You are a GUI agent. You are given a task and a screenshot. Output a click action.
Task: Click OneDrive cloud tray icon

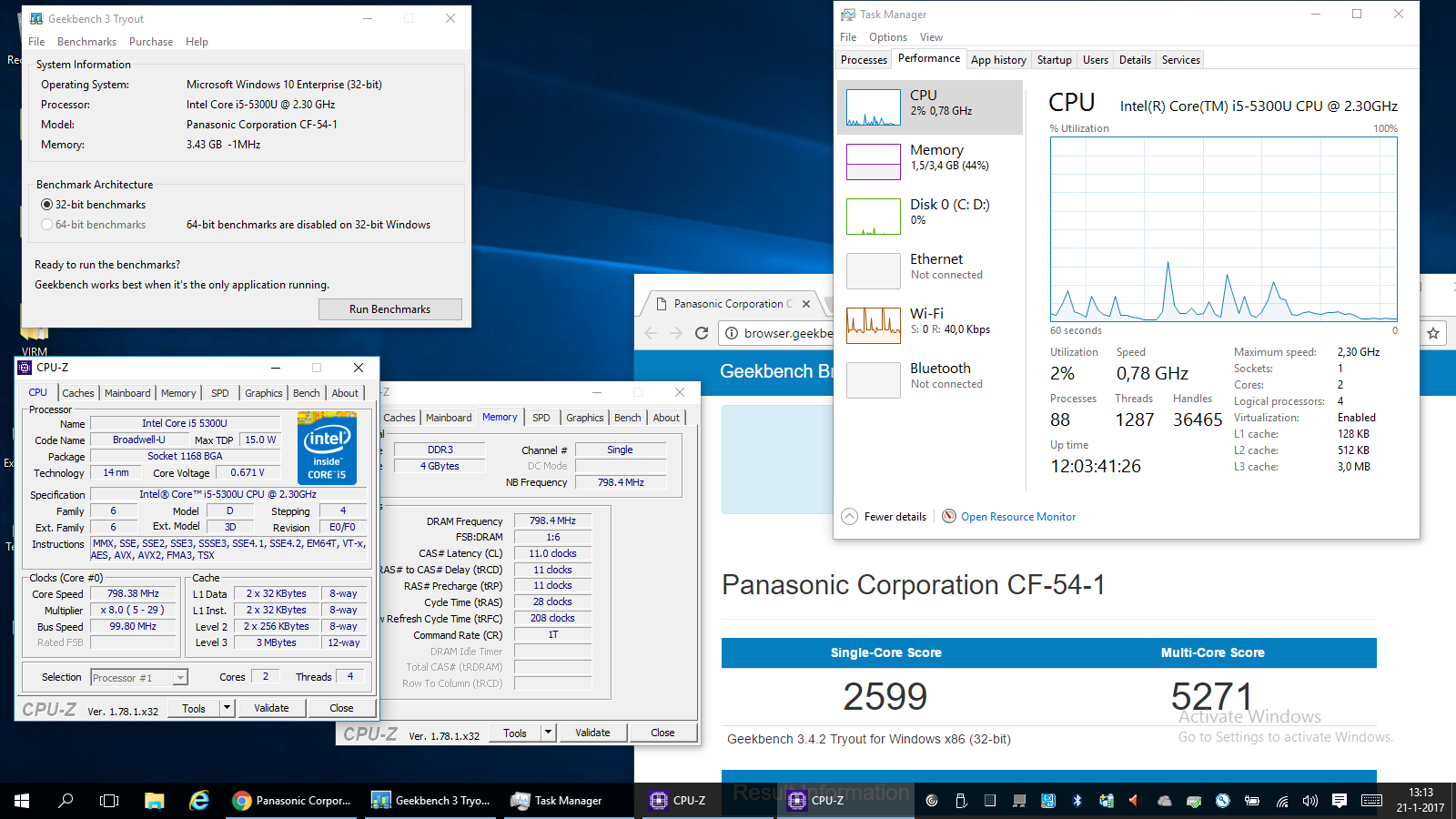1165,801
